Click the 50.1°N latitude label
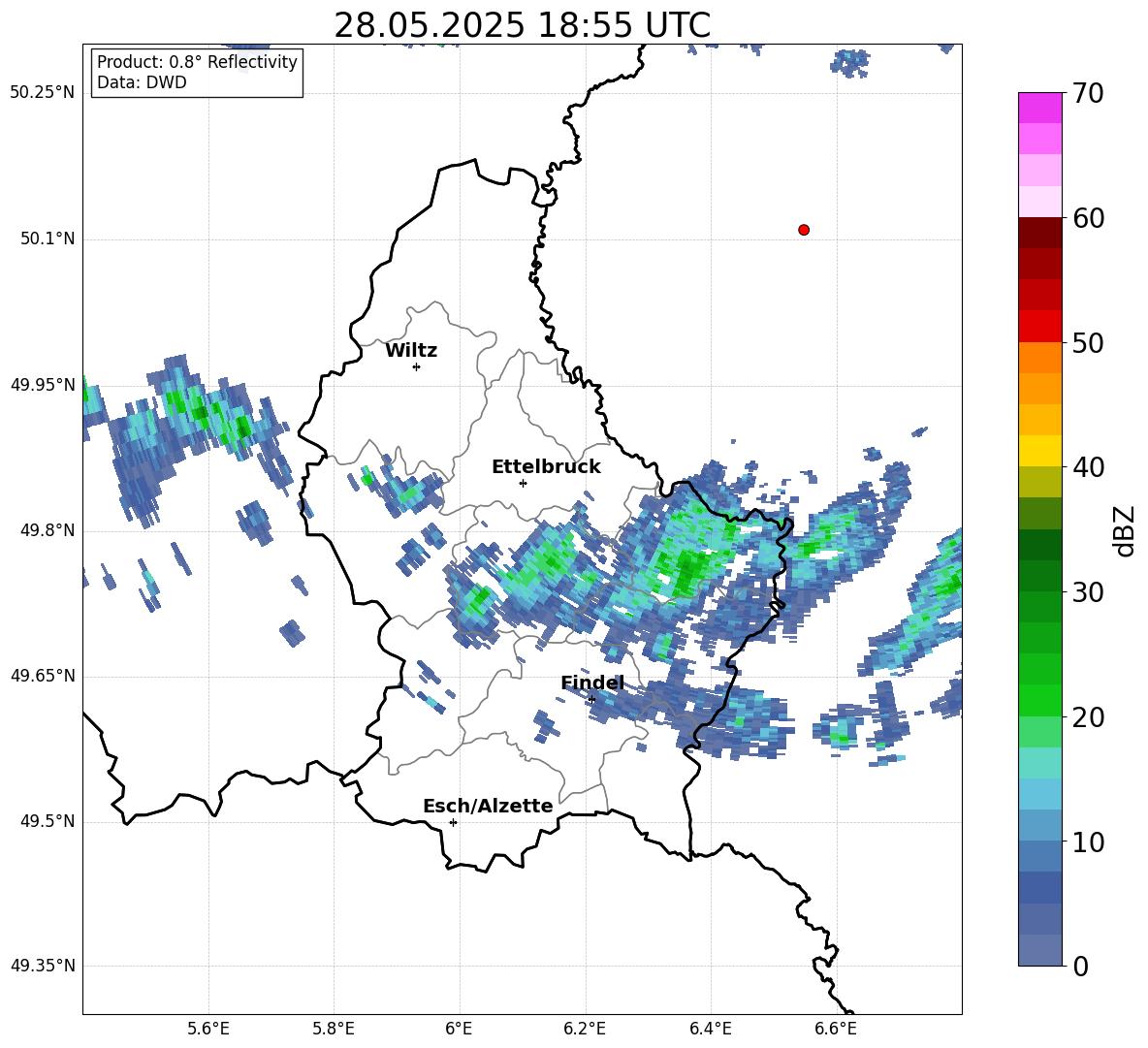1148x1048 pixels. 48,239
